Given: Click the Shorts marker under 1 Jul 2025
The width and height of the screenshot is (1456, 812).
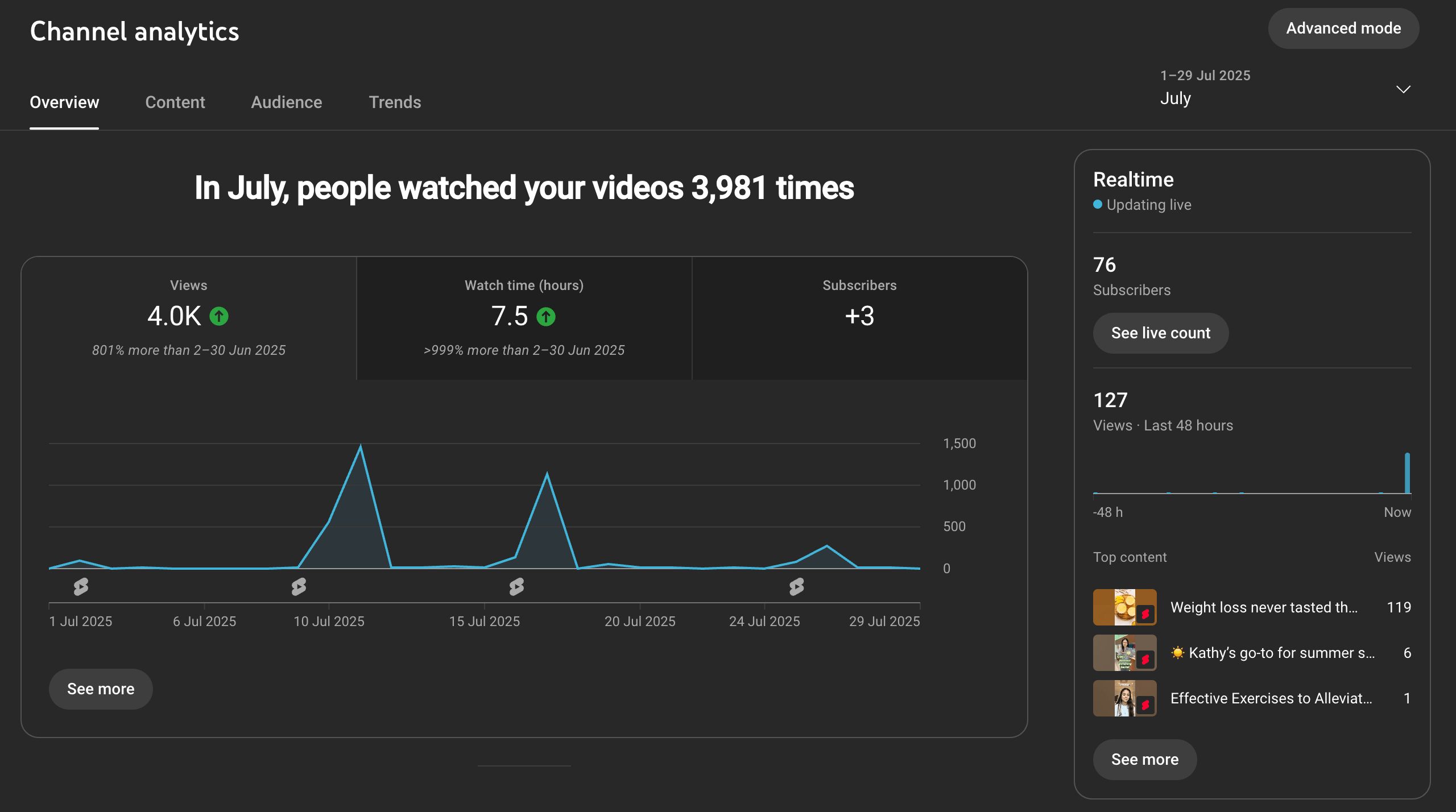Looking at the screenshot, I should pyautogui.click(x=81, y=586).
